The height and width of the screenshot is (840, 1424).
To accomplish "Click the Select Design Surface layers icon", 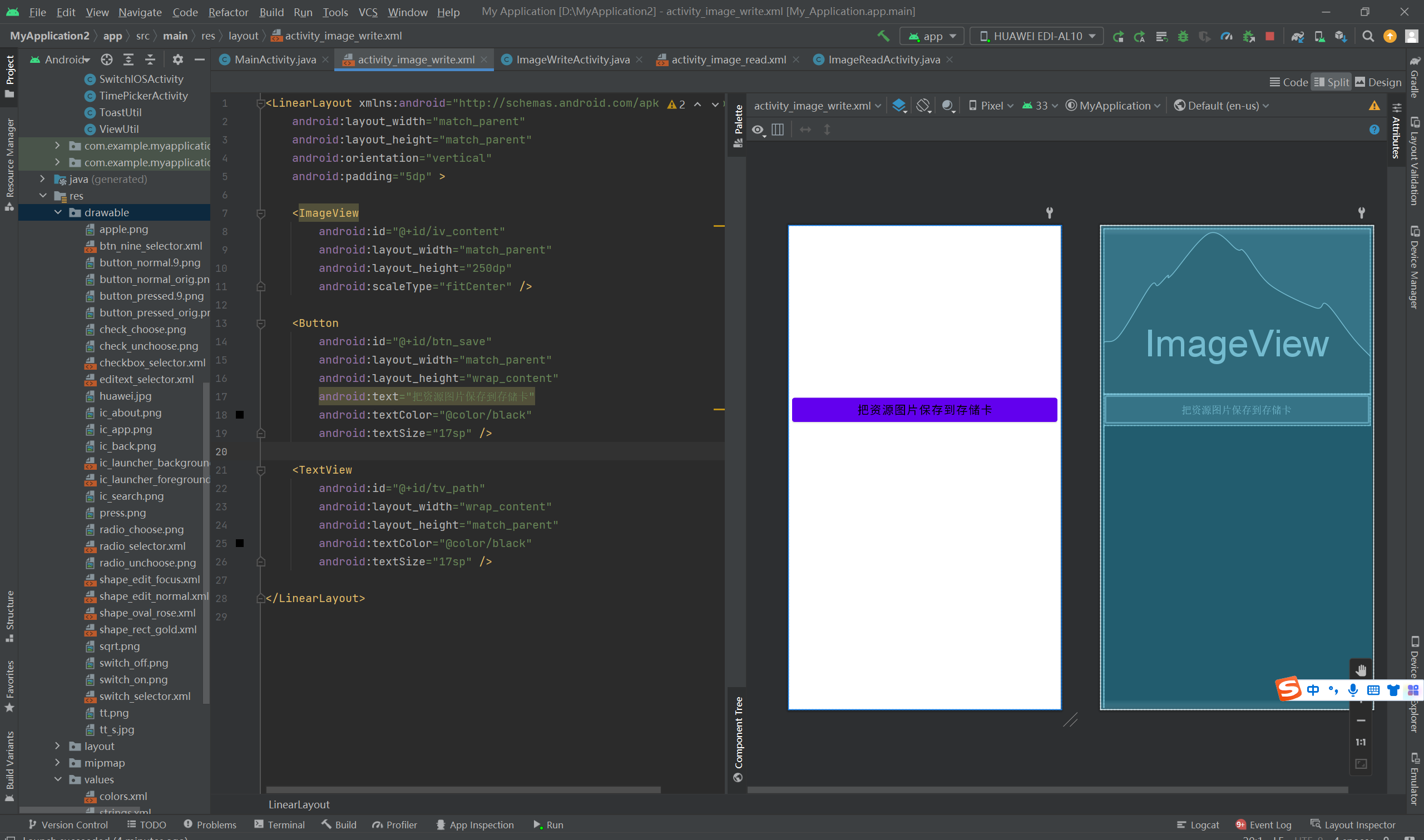I will tap(898, 105).
